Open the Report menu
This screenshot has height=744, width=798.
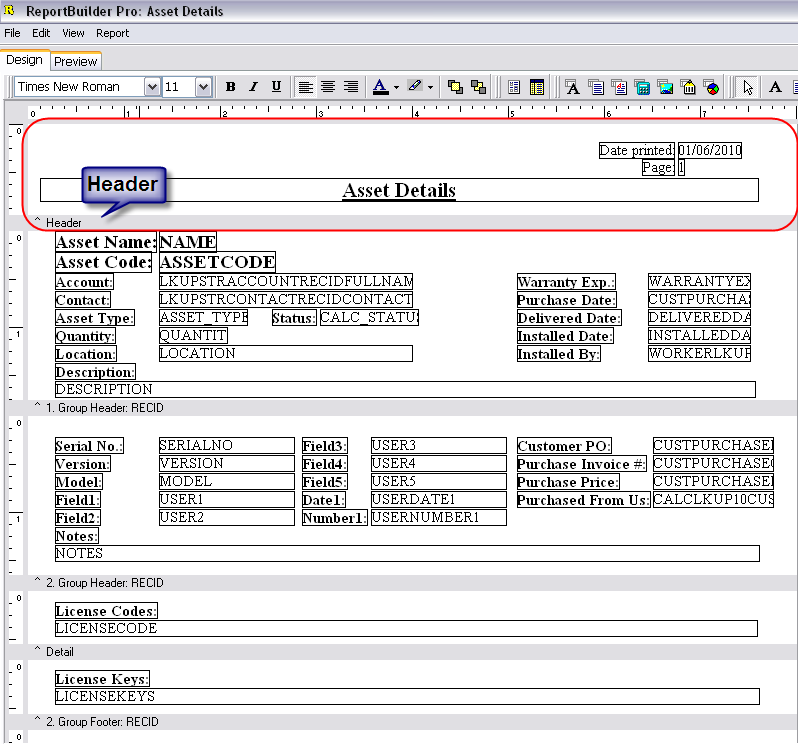pyautogui.click(x=112, y=33)
